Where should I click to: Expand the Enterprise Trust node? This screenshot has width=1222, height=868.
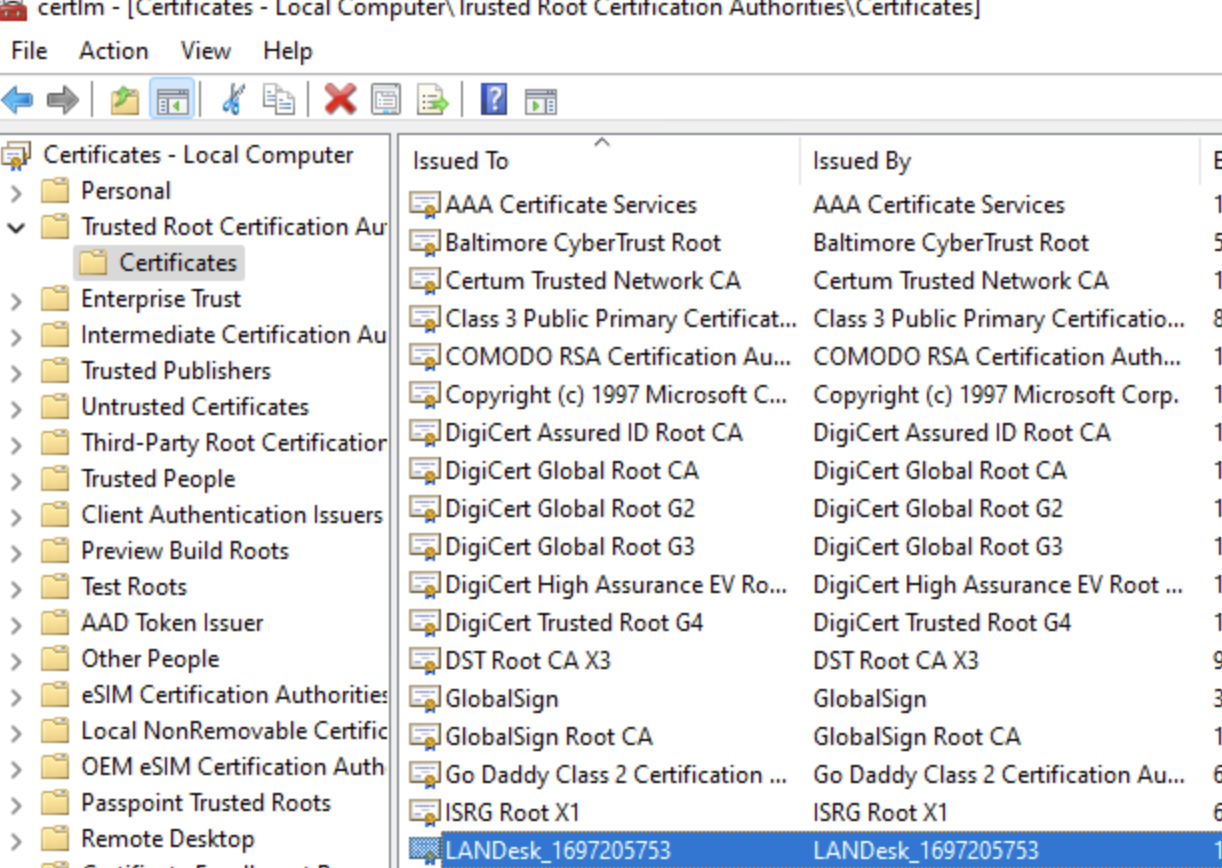18,299
